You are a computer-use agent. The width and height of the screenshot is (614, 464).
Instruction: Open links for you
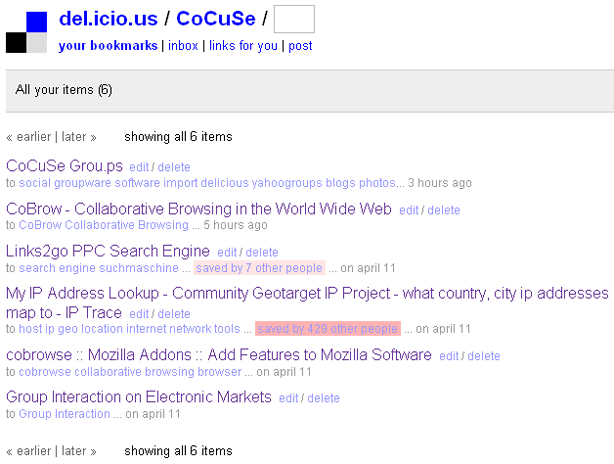click(x=243, y=46)
